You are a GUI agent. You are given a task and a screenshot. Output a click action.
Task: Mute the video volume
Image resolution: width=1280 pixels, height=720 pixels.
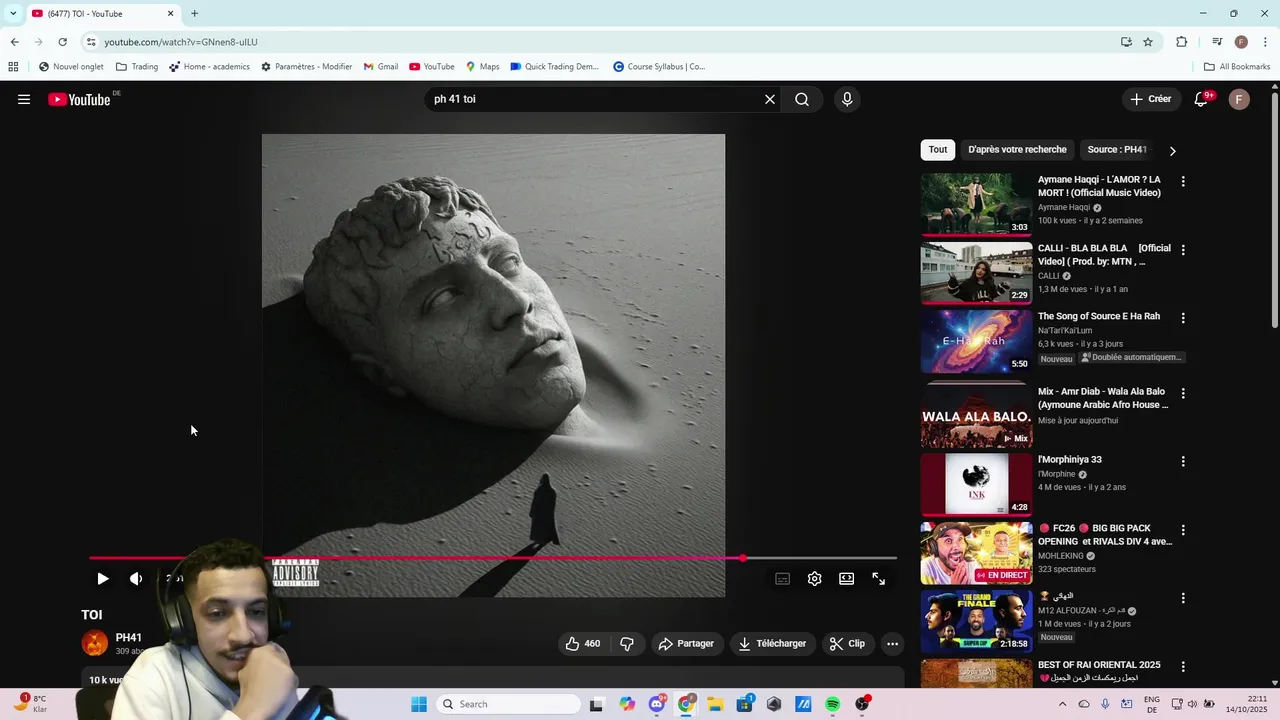point(136,578)
